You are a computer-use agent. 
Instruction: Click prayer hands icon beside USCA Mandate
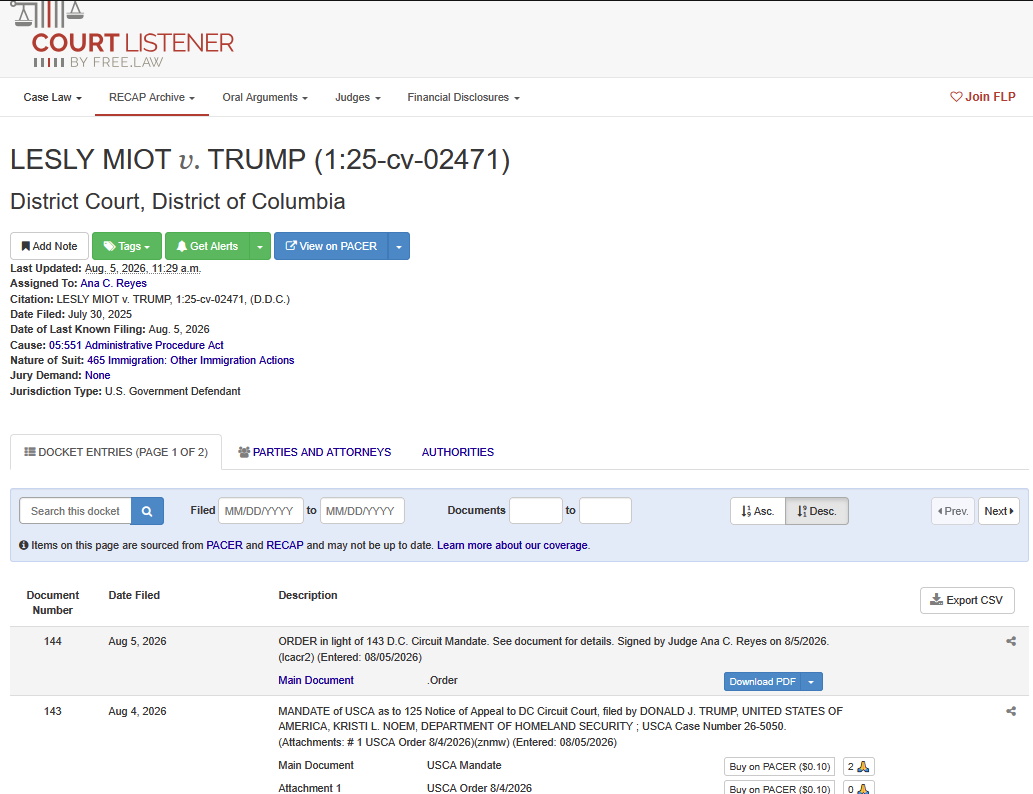858,766
